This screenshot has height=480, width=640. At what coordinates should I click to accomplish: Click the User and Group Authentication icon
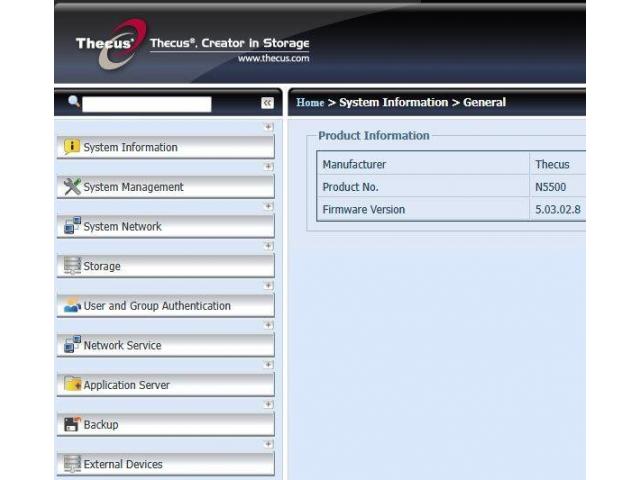tap(72, 306)
